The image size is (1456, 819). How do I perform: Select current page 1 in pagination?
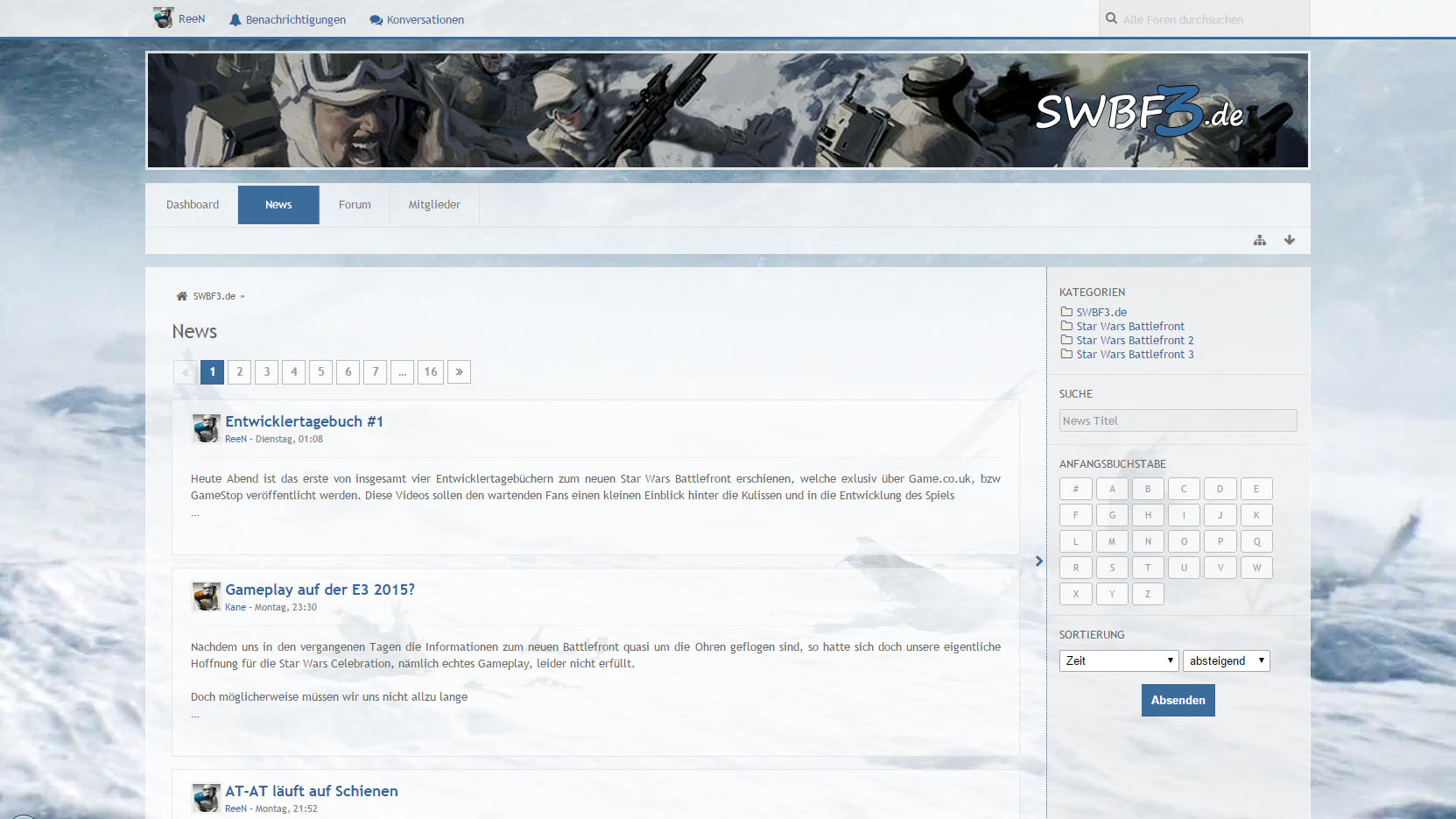coord(213,372)
